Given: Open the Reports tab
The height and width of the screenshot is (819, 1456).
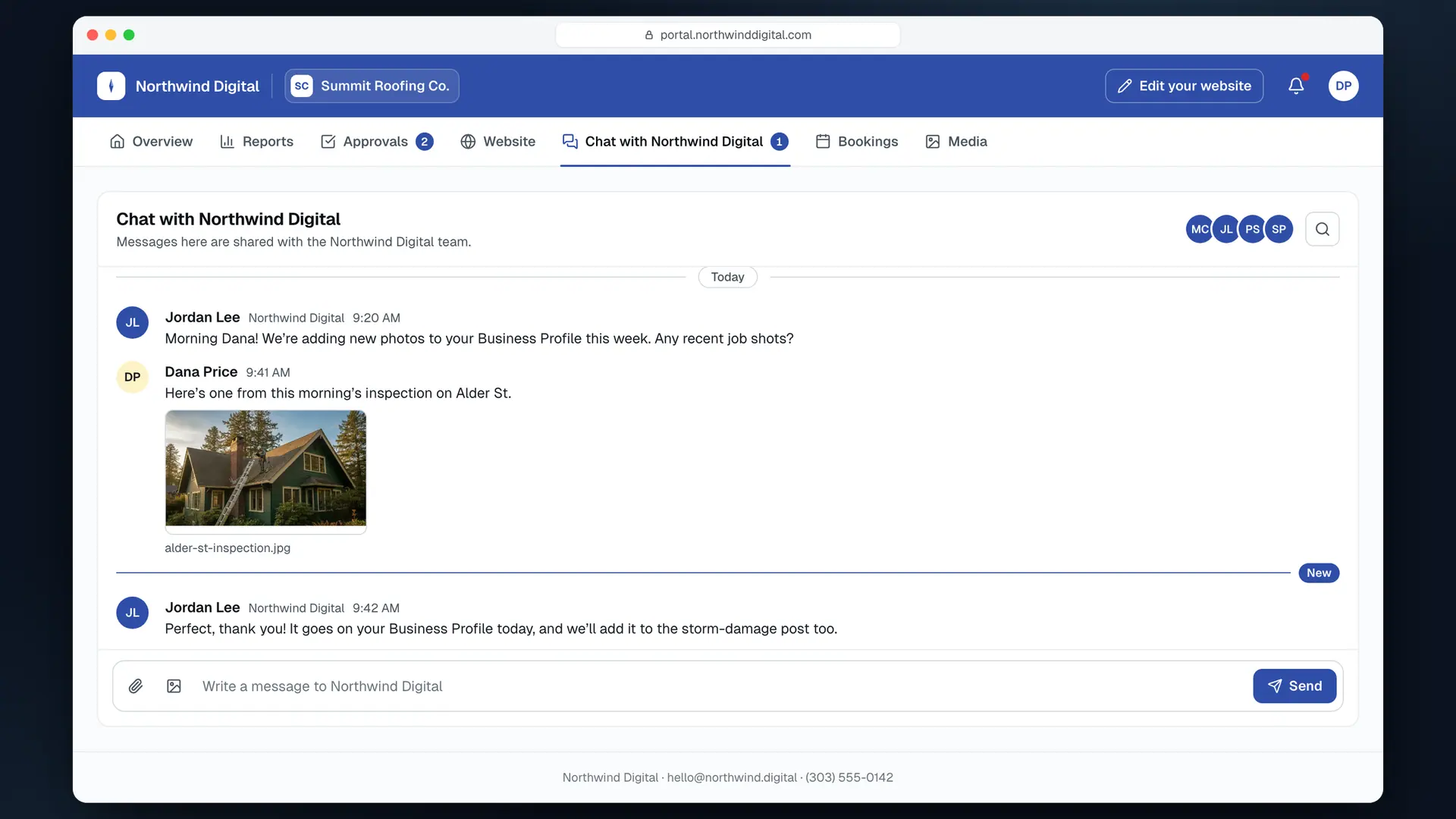Looking at the screenshot, I should (256, 142).
